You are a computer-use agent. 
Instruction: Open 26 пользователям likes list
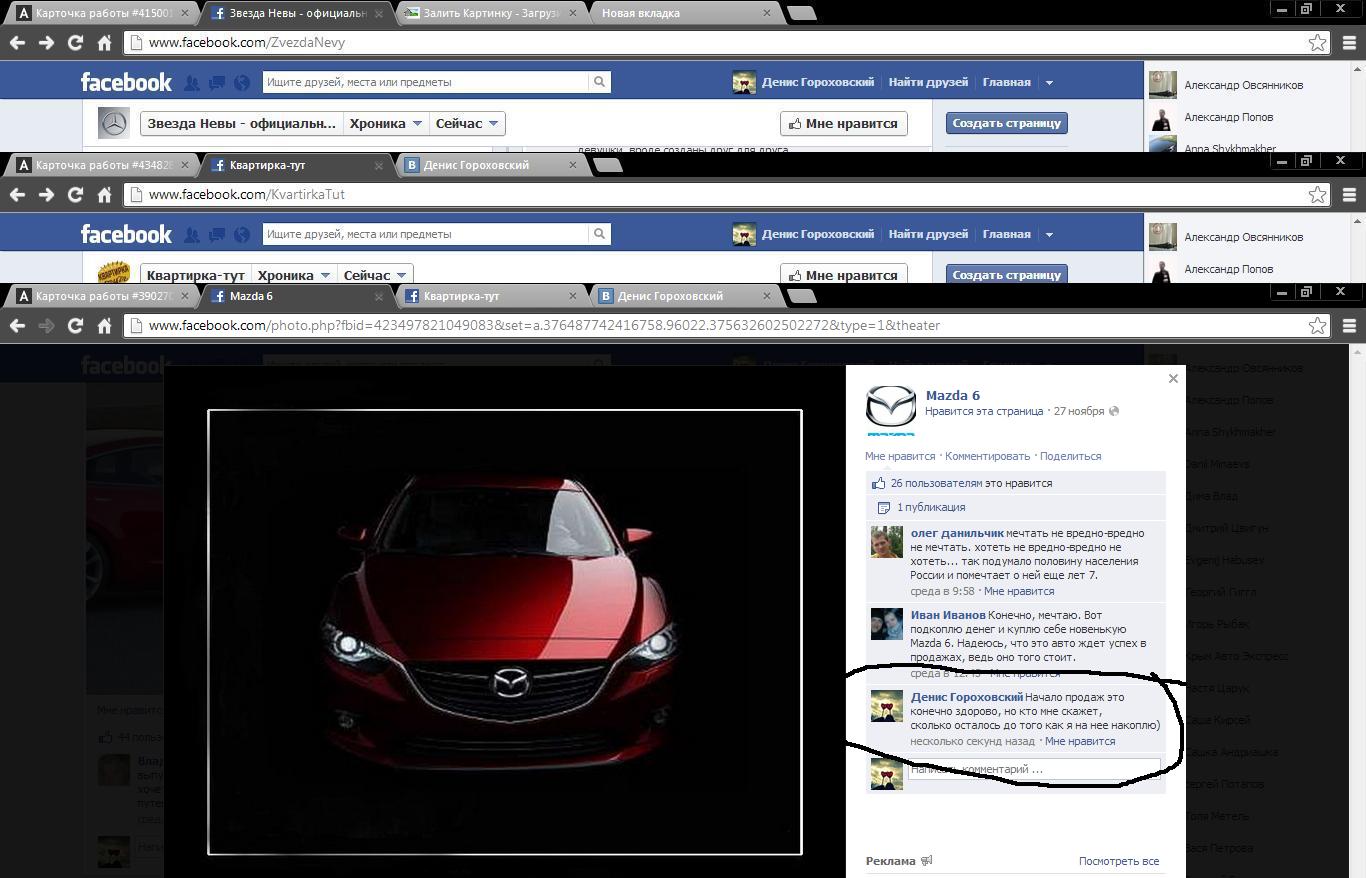[936, 483]
